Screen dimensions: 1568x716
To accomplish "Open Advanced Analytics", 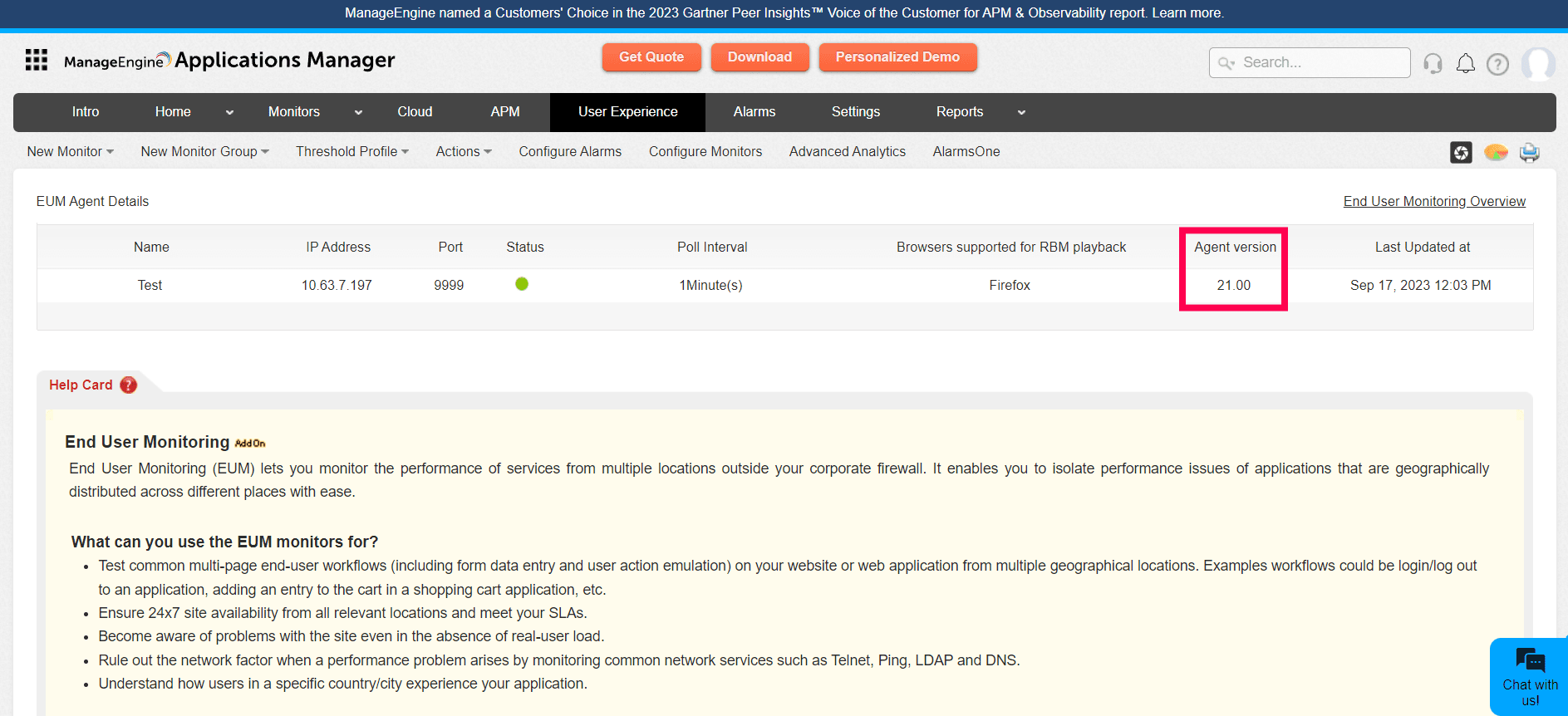I will [848, 151].
